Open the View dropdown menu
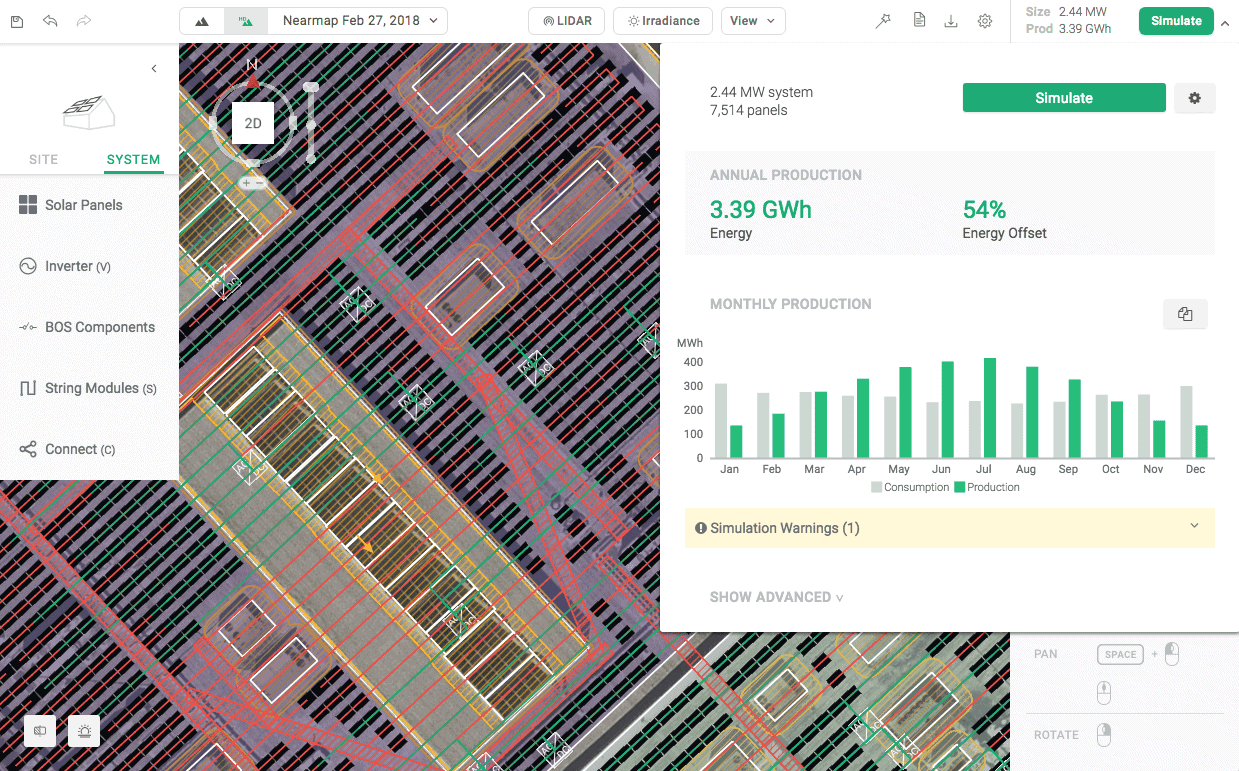 752,20
